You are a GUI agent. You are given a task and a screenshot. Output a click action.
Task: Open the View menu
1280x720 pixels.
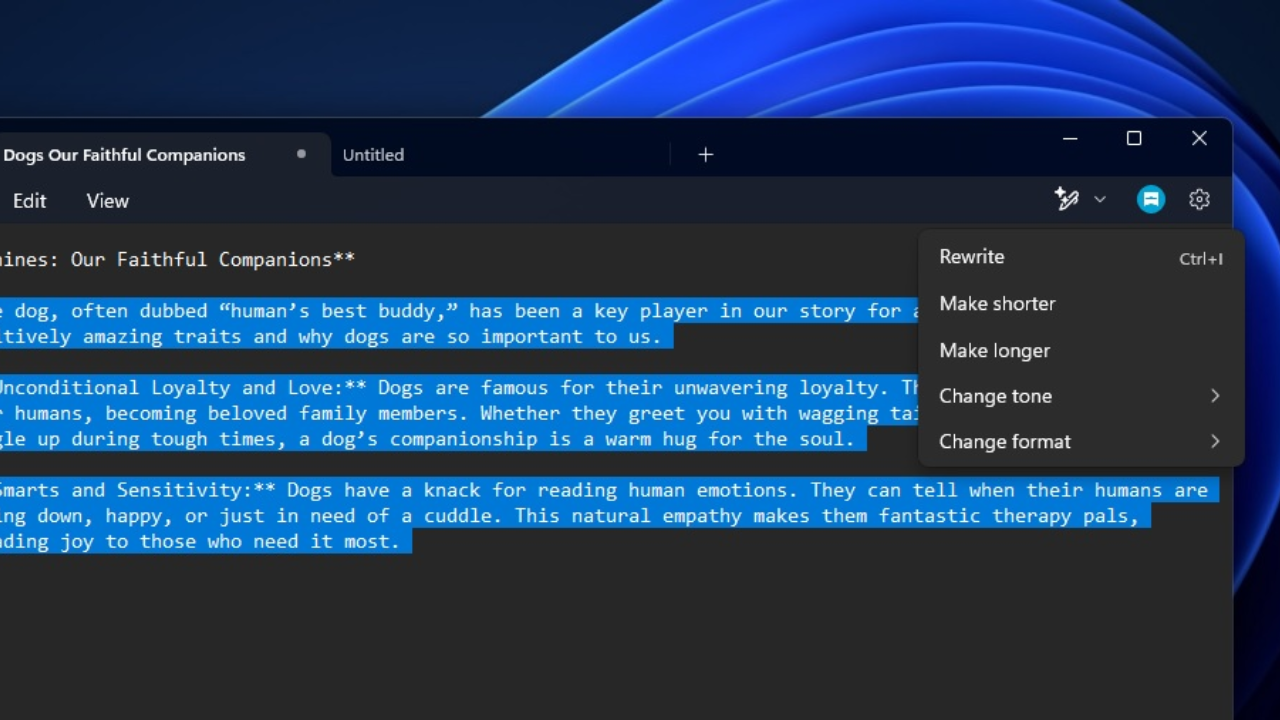(x=107, y=201)
